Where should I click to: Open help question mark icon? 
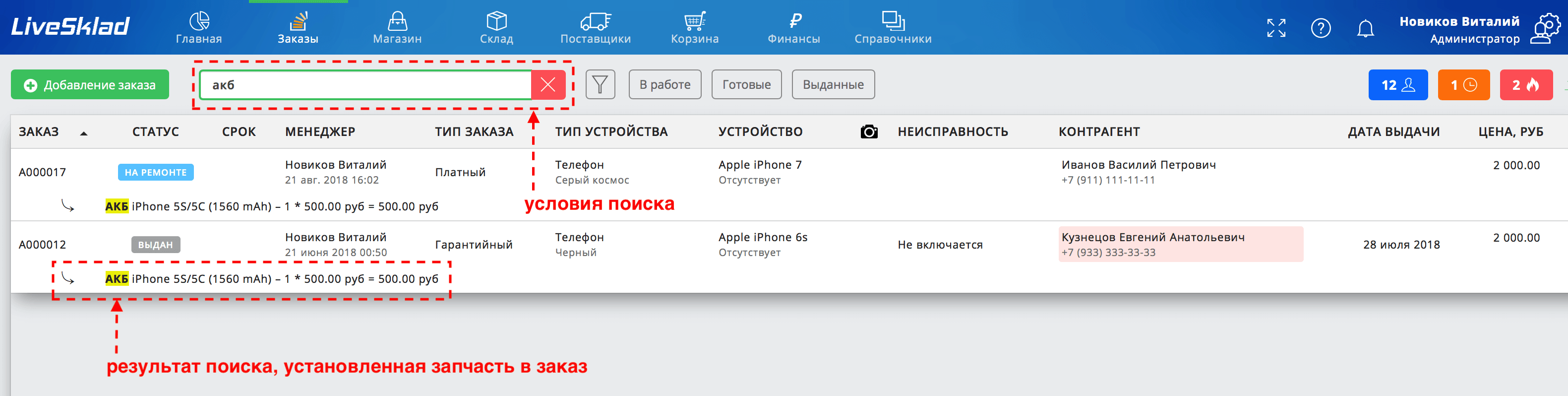click(x=1321, y=28)
